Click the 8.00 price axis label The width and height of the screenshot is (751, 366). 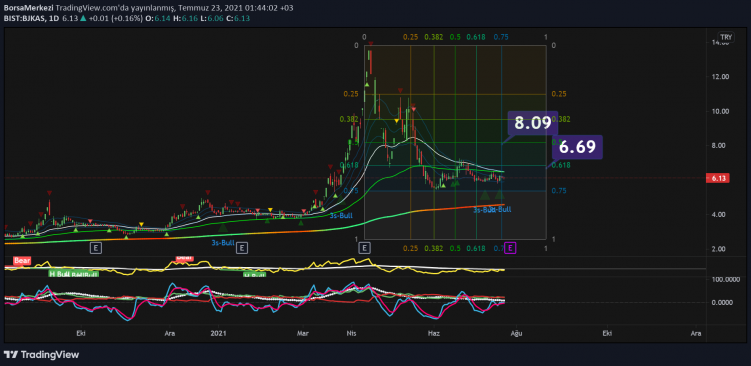(719, 146)
